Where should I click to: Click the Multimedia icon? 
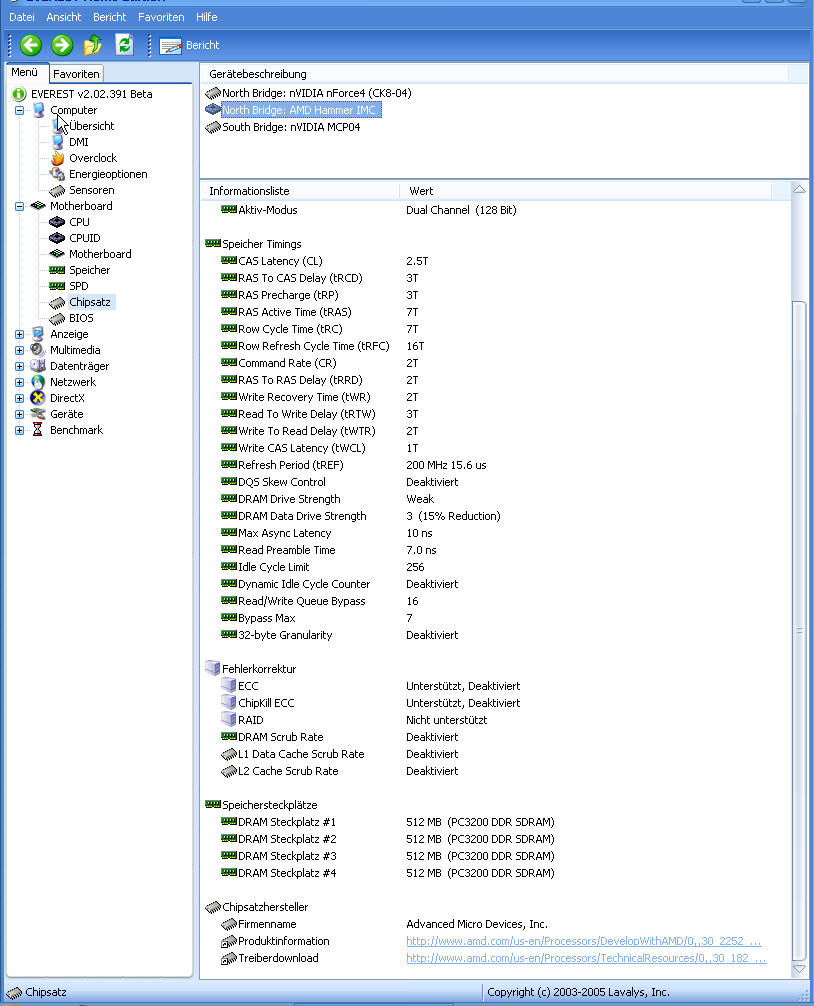click(38, 350)
